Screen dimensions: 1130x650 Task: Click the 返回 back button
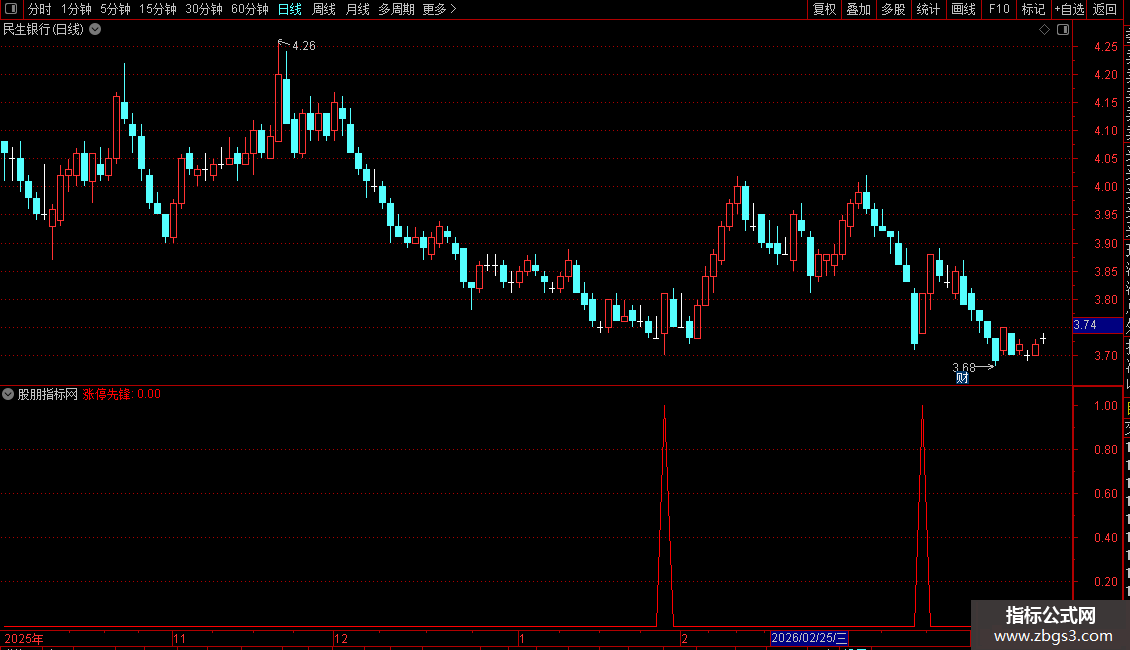1105,9
